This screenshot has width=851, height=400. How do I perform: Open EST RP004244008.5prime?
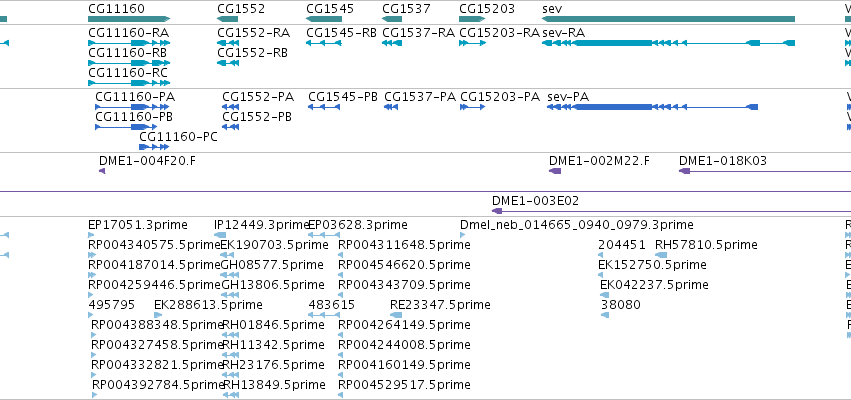point(340,355)
